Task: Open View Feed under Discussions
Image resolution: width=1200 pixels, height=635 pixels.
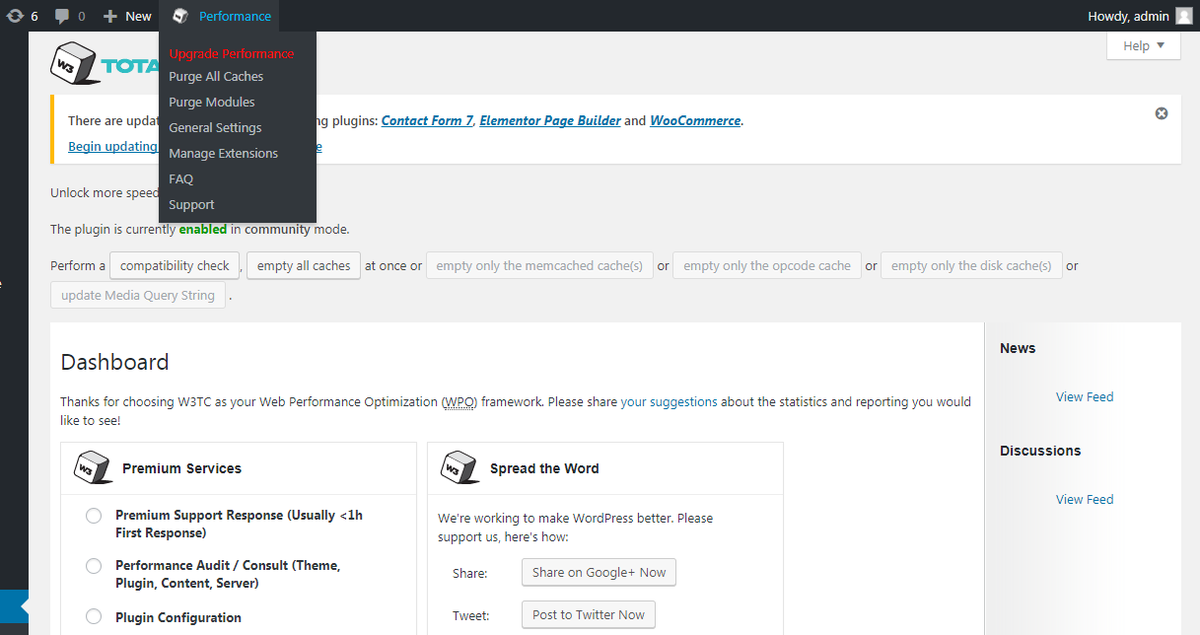Action: point(1084,499)
